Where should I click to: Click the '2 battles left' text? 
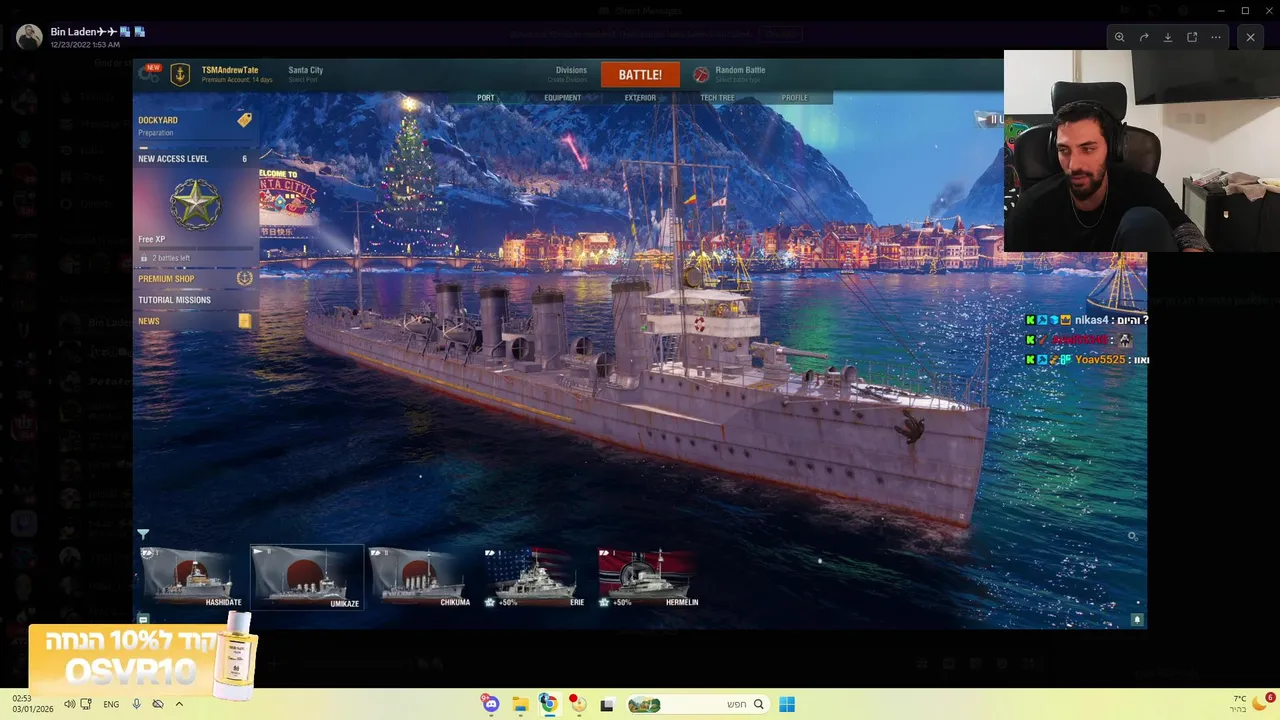(x=171, y=258)
